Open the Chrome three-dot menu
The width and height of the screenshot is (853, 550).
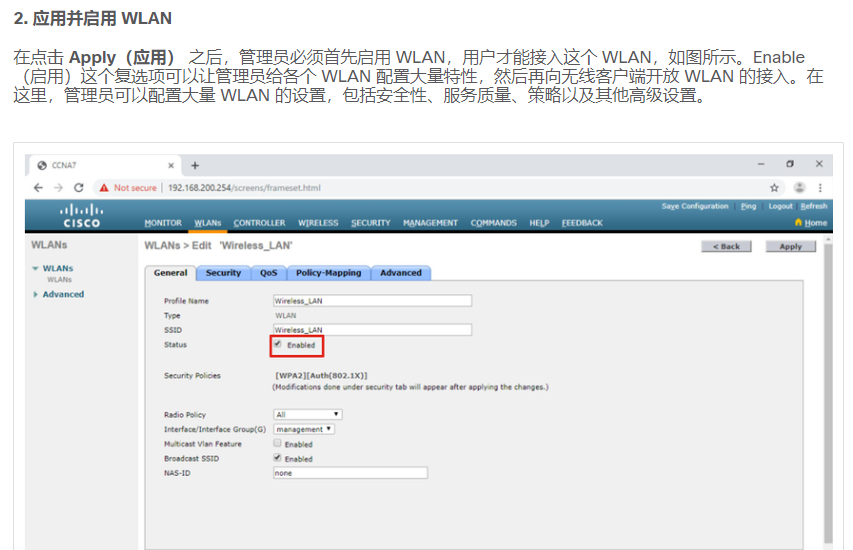[820, 187]
